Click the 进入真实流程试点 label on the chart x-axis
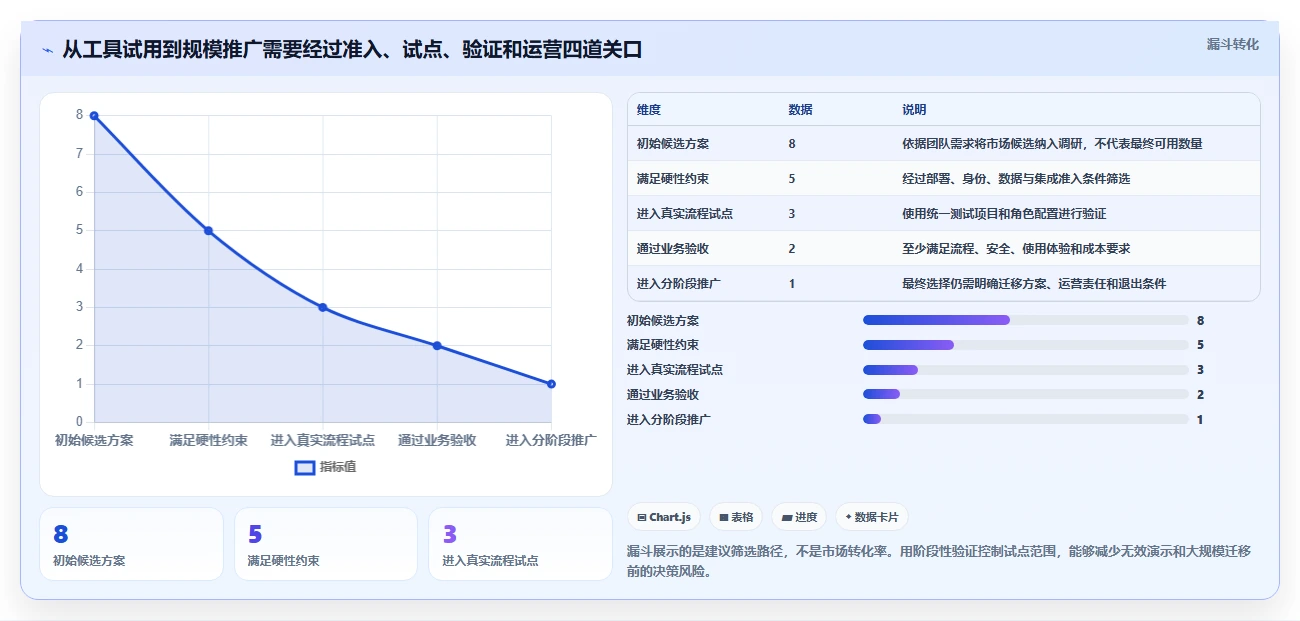 pyautogui.click(x=323, y=440)
